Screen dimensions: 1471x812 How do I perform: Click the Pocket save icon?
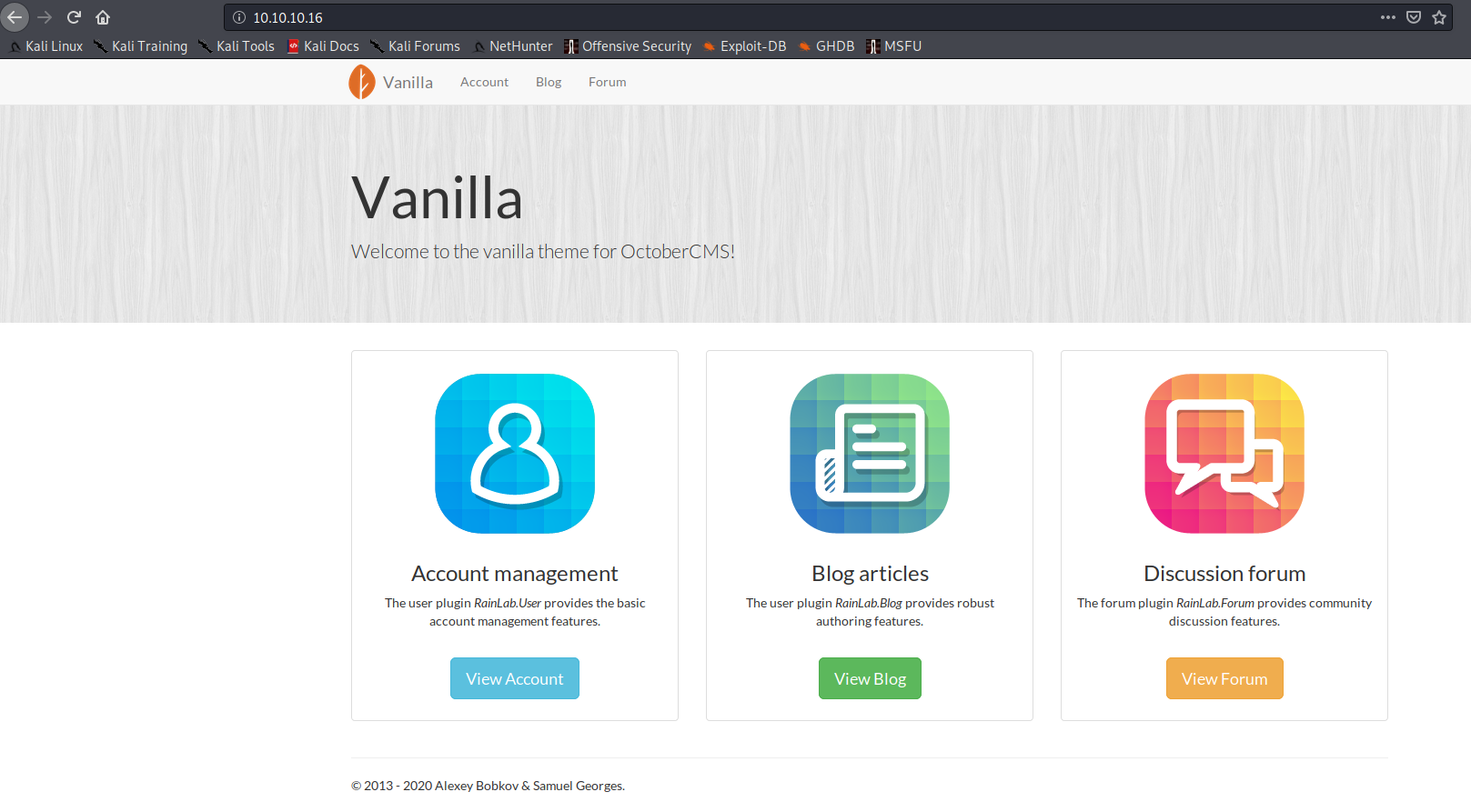[x=1414, y=17]
